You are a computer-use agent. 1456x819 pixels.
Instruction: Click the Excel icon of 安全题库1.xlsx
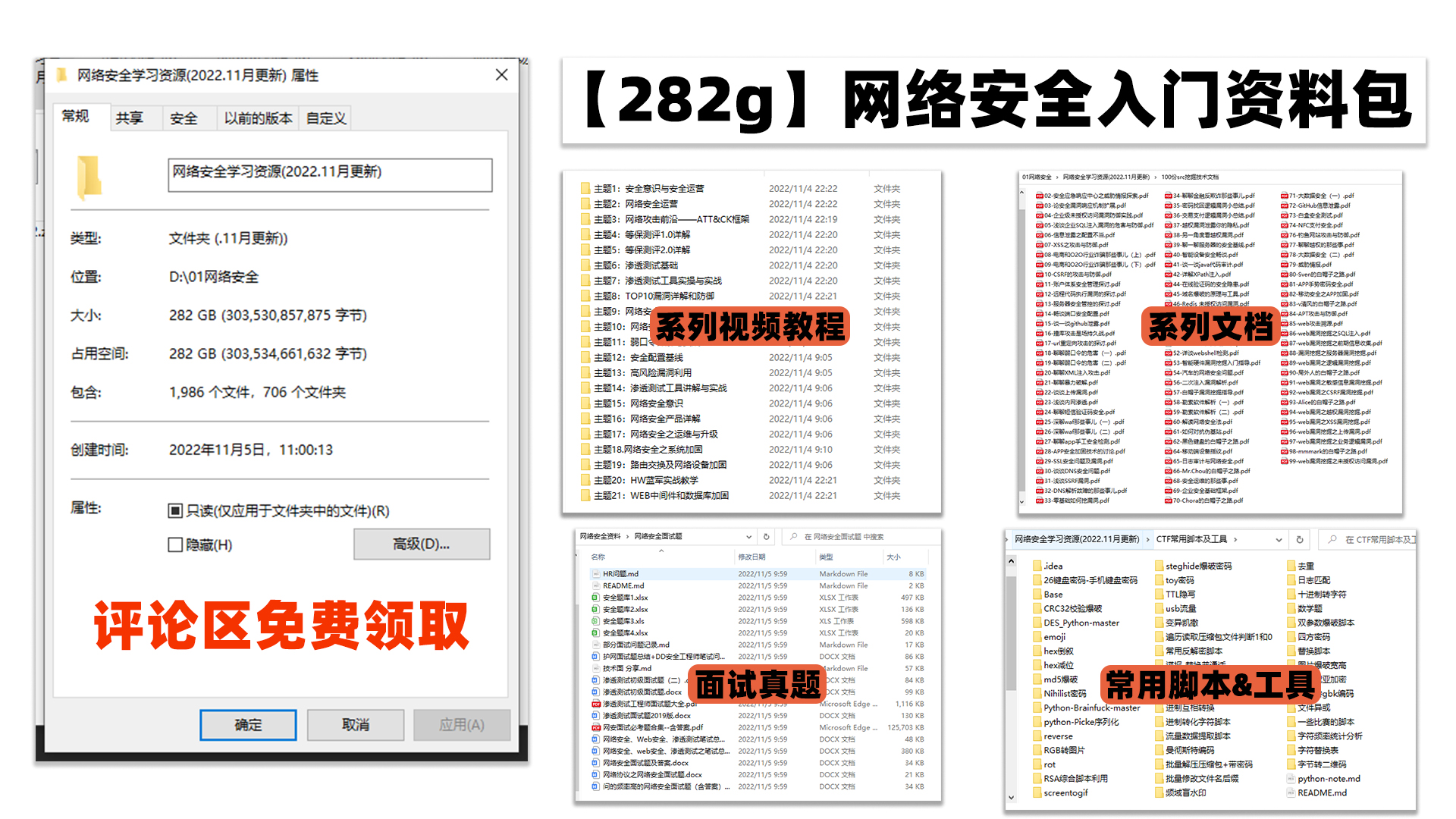[596, 598]
